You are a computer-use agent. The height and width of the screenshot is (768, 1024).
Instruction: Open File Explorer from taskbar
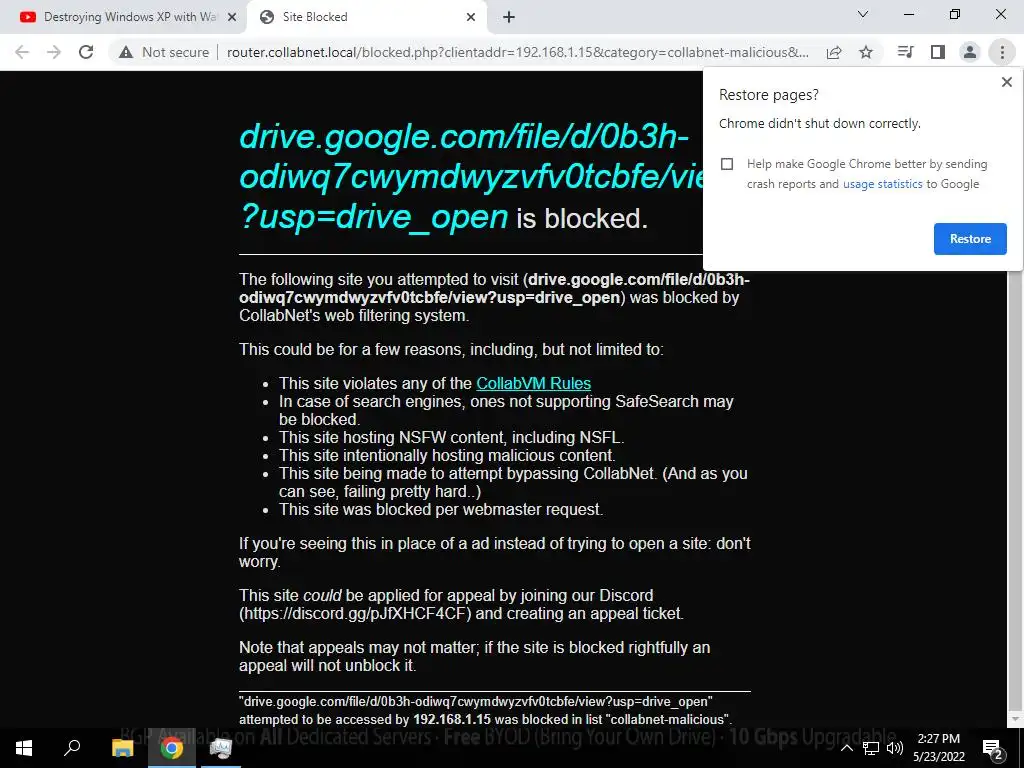pyautogui.click(x=122, y=748)
